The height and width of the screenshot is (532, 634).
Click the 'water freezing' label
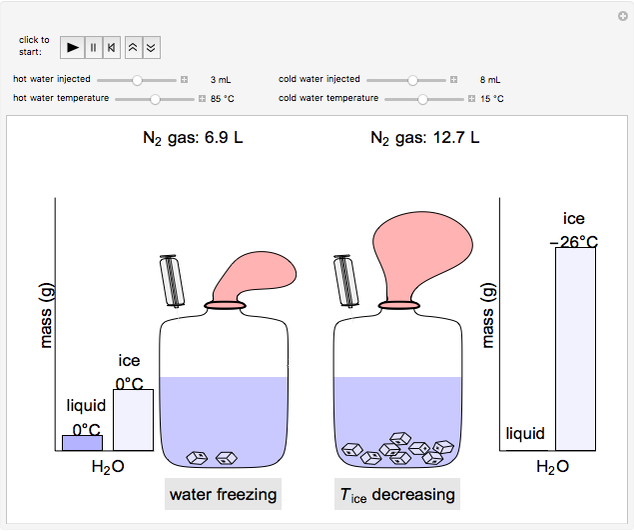point(222,494)
